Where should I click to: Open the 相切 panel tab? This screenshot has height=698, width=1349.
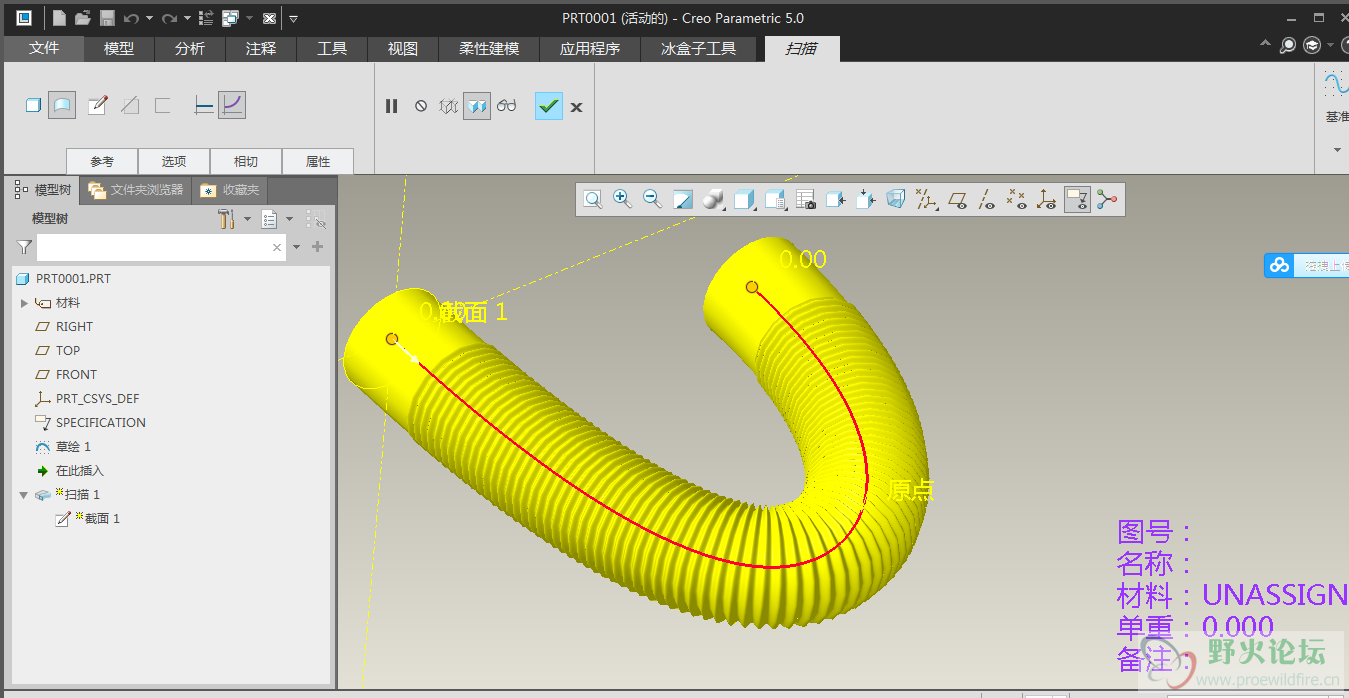coord(246,161)
